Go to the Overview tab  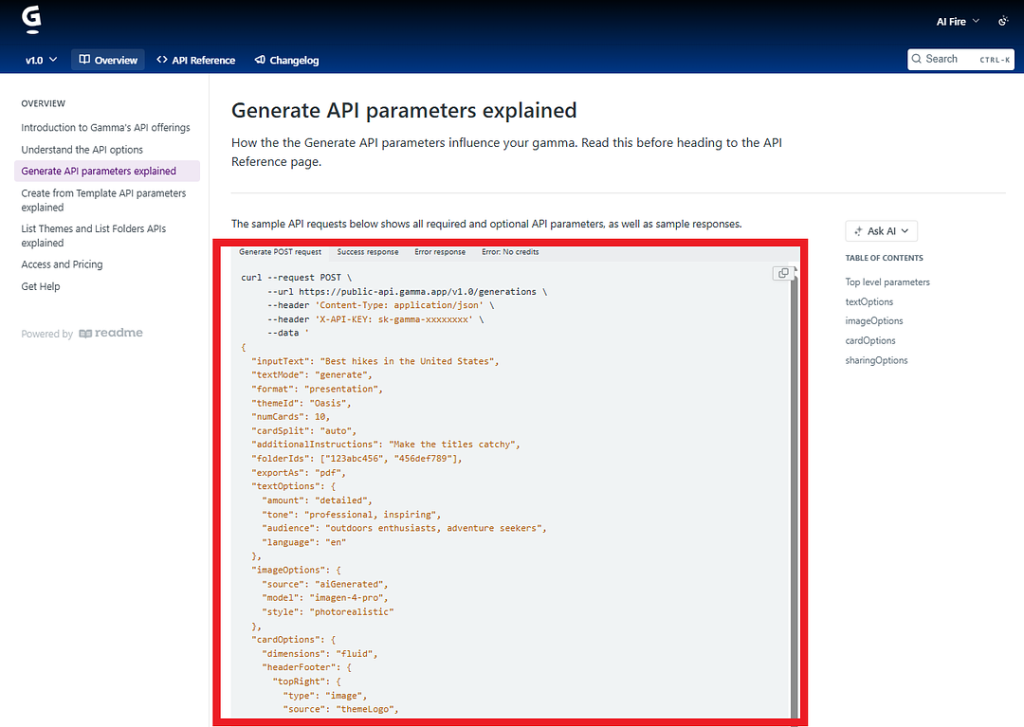108,60
